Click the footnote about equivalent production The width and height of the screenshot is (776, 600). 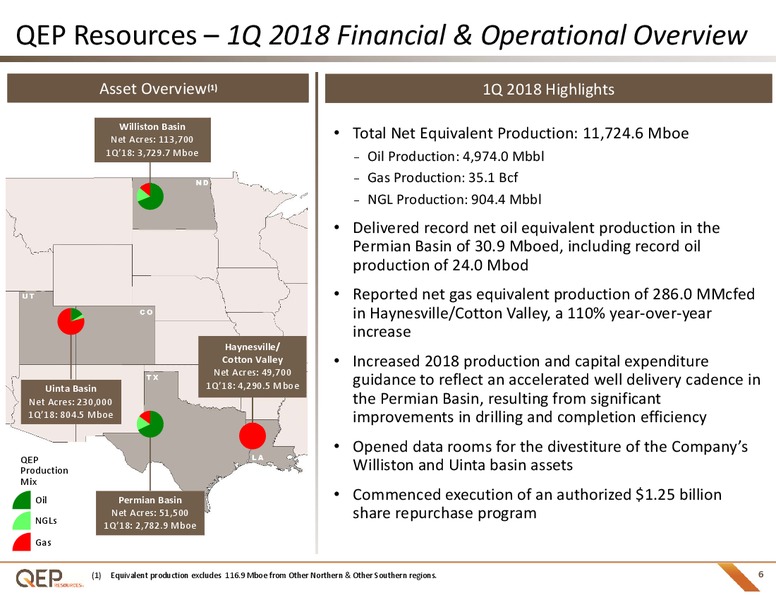coord(264,575)
